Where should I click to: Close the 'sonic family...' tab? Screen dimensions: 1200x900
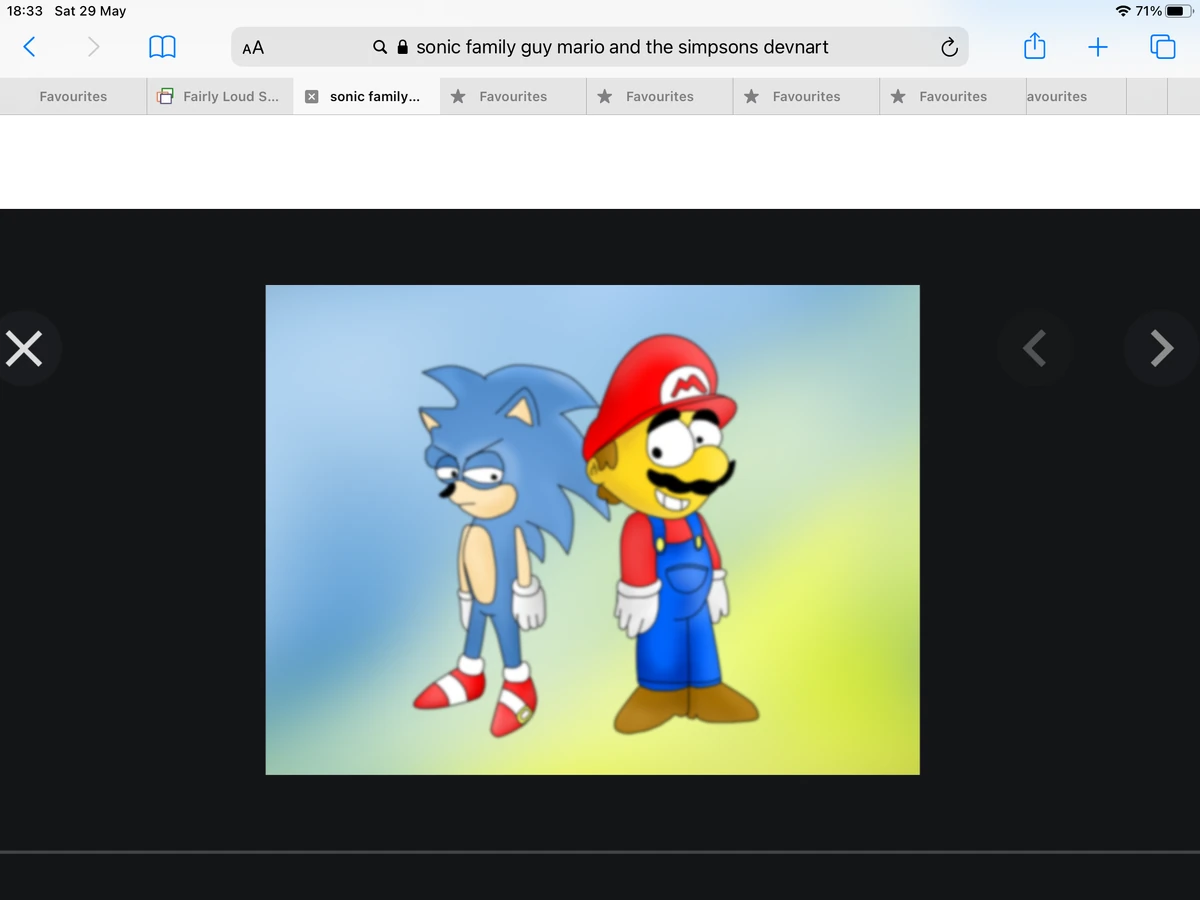pyautogui.click(x=311, y=96)
